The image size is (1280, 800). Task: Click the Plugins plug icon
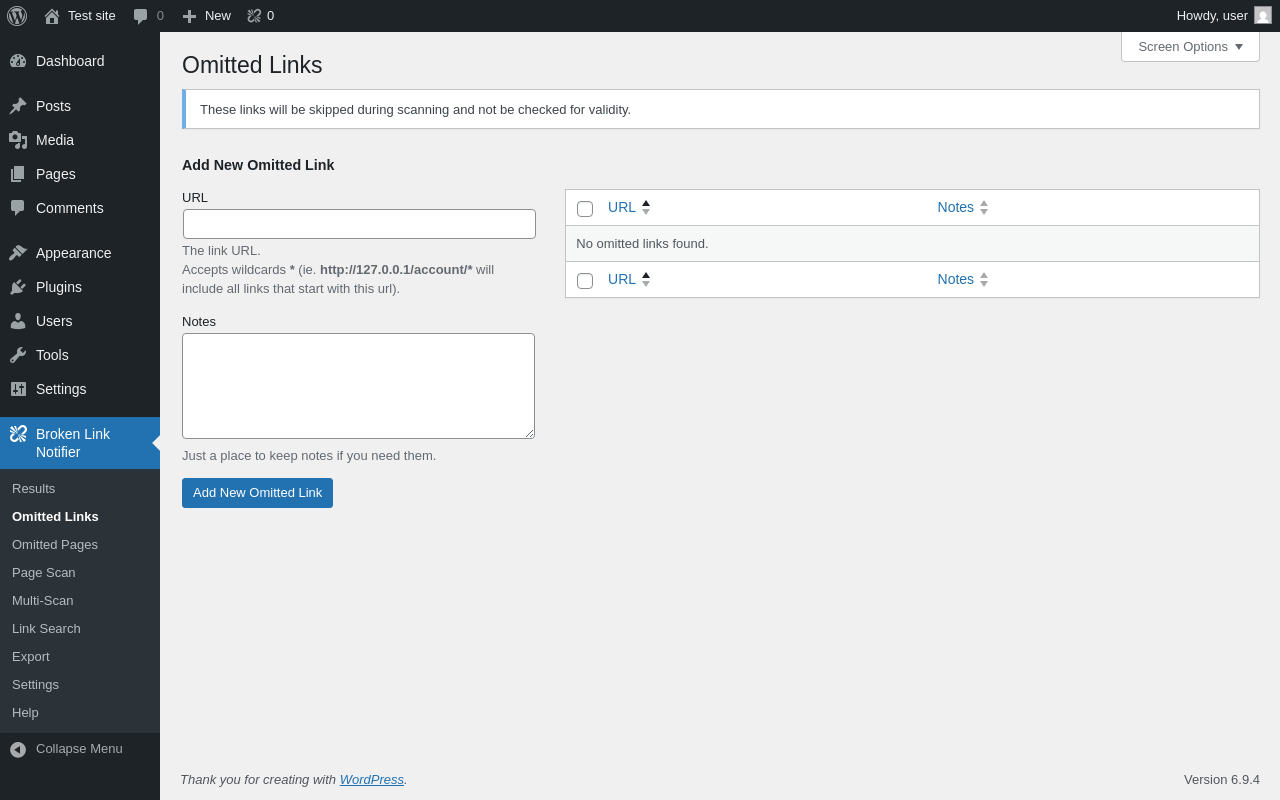coord(18,287)
